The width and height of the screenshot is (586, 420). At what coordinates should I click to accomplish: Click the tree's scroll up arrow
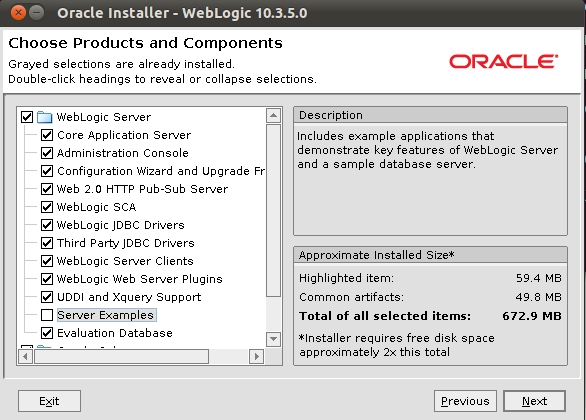(273, 115)
